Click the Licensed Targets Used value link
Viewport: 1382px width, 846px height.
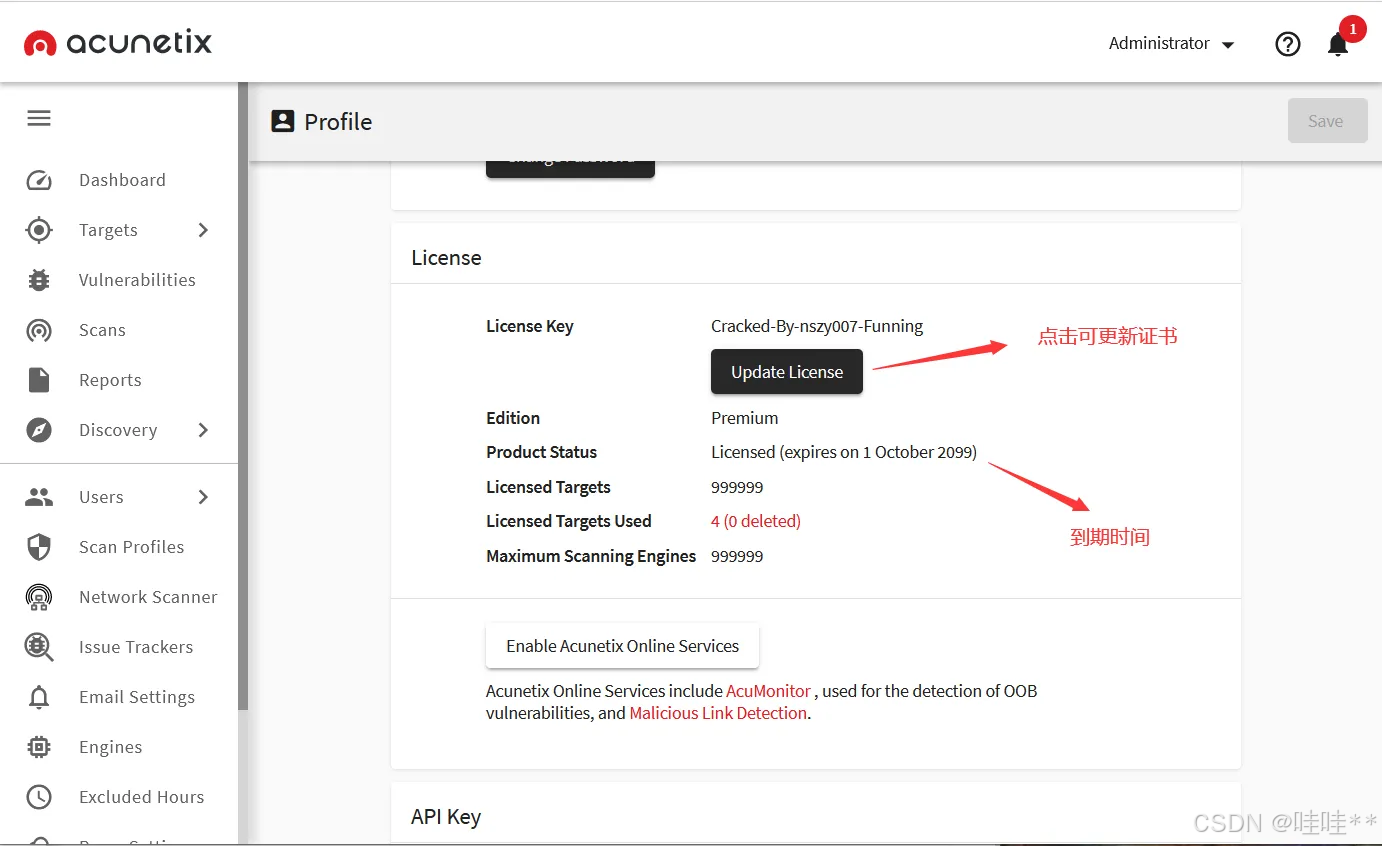tap(756, 521)
